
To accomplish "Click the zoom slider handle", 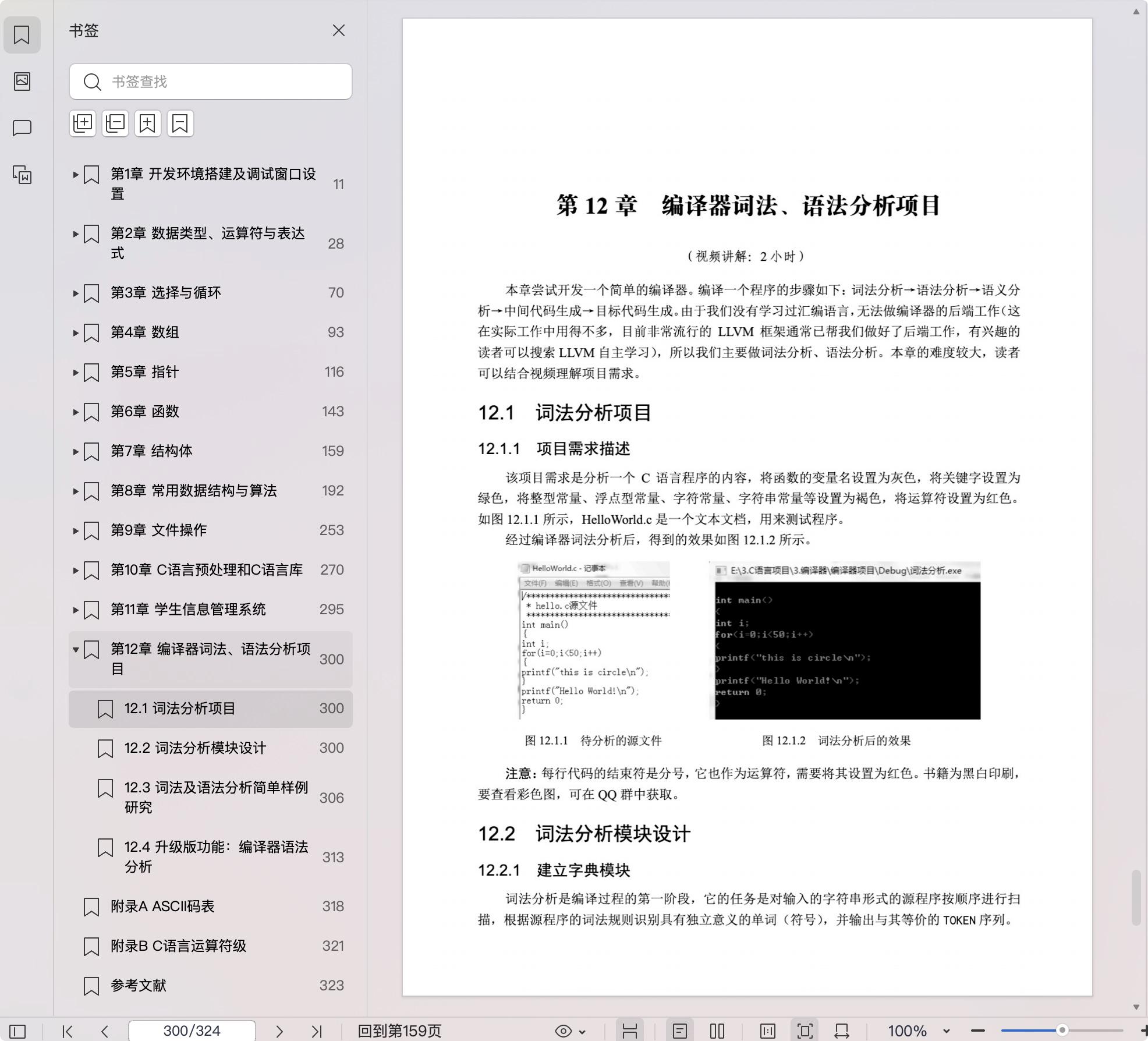I will click(1062, 1031).
